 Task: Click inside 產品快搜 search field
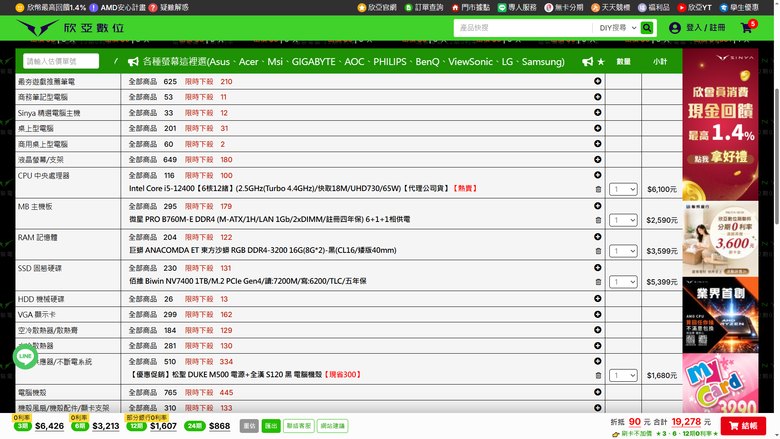[x=523, y=28]
